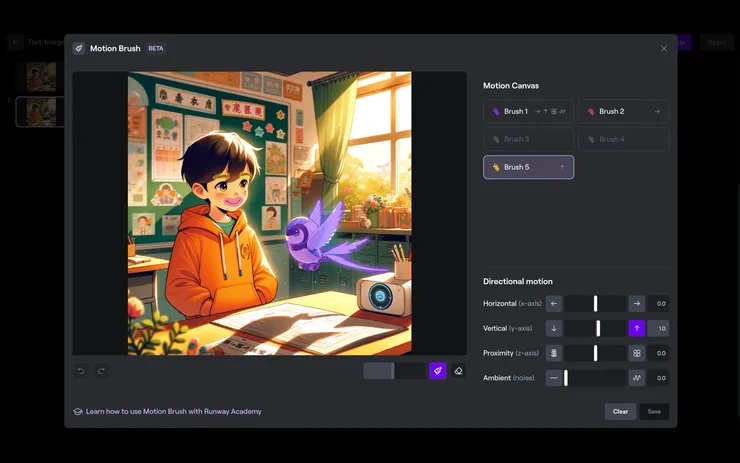740x463 pixels.
Task: Clear all motion brushes
Action: [620, 412]
